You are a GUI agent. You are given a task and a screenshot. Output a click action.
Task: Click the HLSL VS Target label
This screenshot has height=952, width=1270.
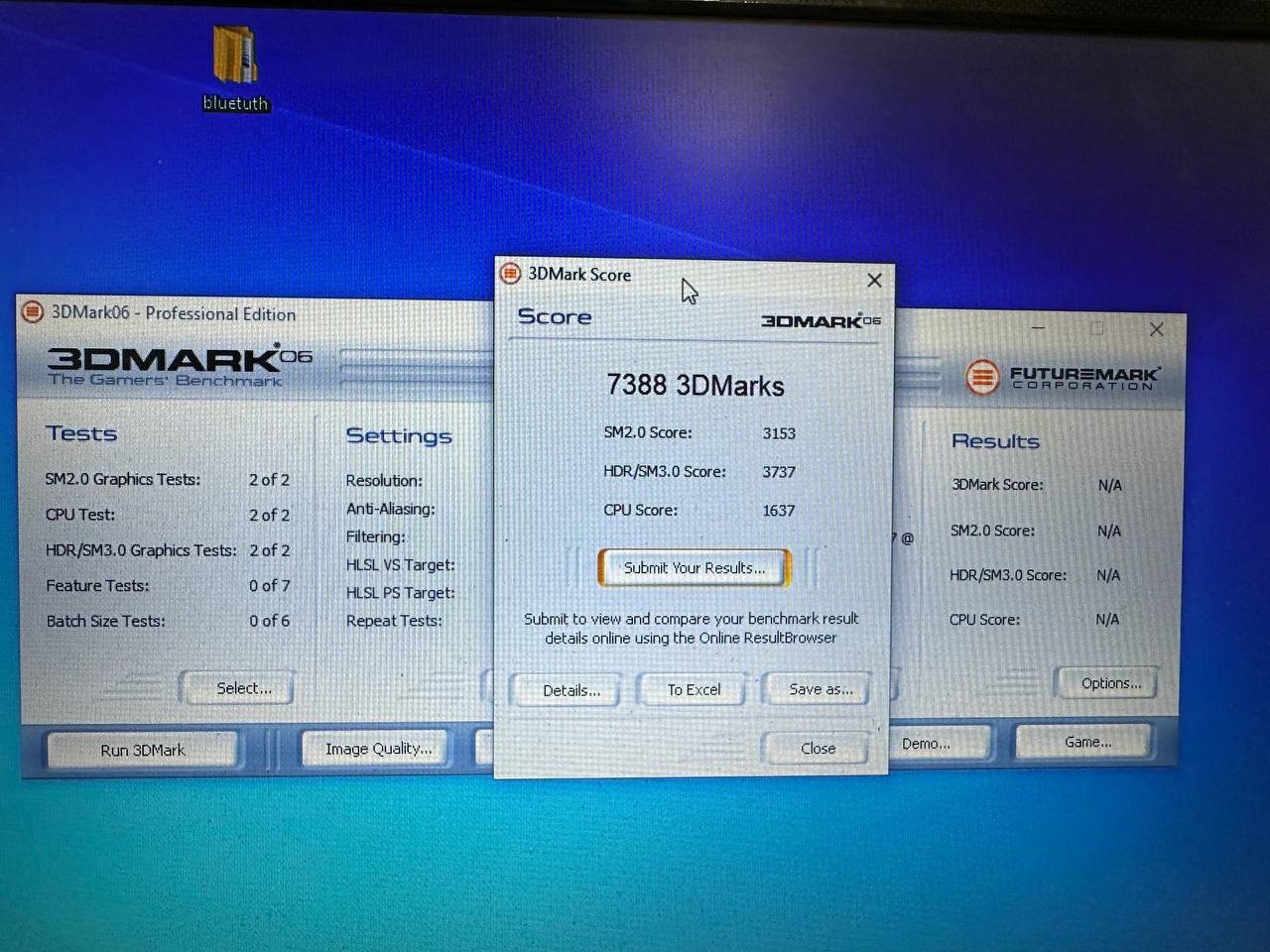tap(401, 565)
